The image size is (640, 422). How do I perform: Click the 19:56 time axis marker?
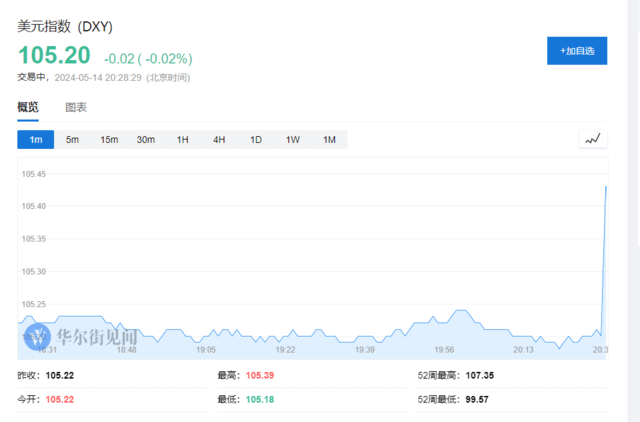point(444,350)
